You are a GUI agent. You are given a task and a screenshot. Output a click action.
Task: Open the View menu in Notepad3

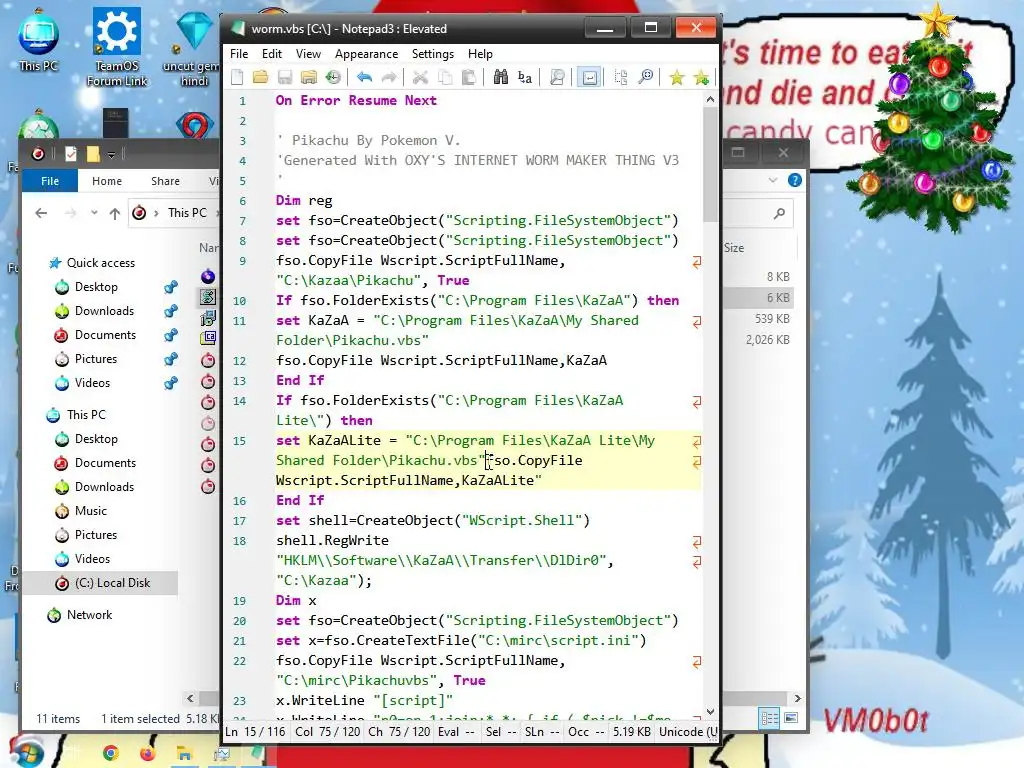pyautogui.click(x=308, y=54)
